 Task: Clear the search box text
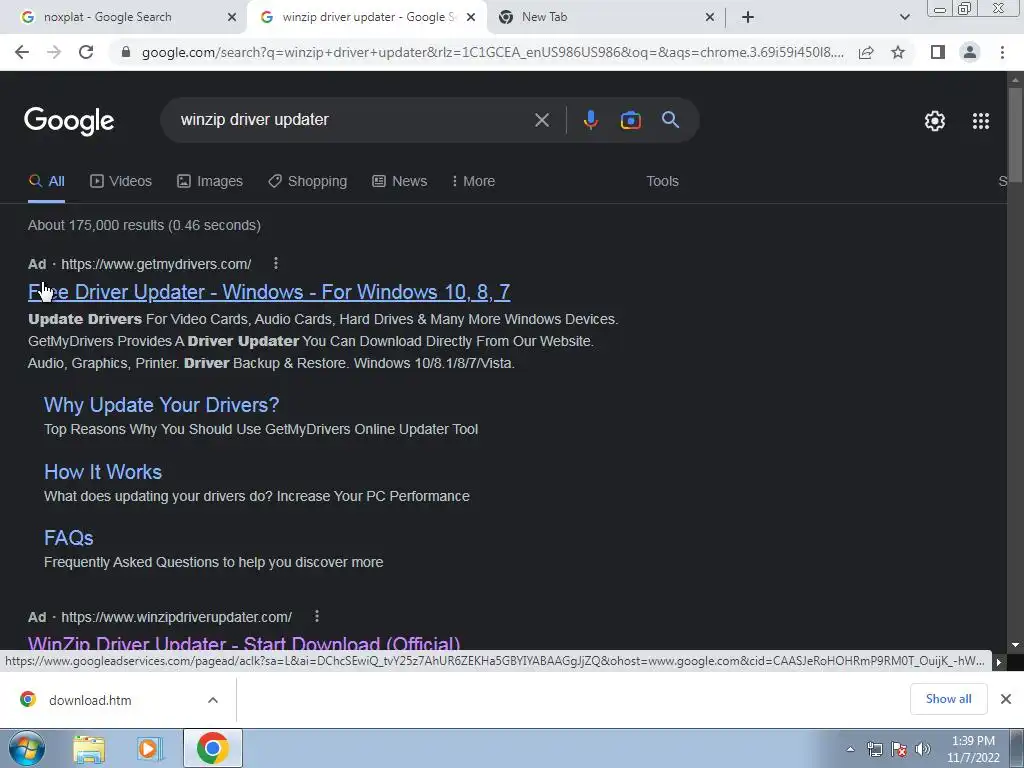click(x=541, y=120)
